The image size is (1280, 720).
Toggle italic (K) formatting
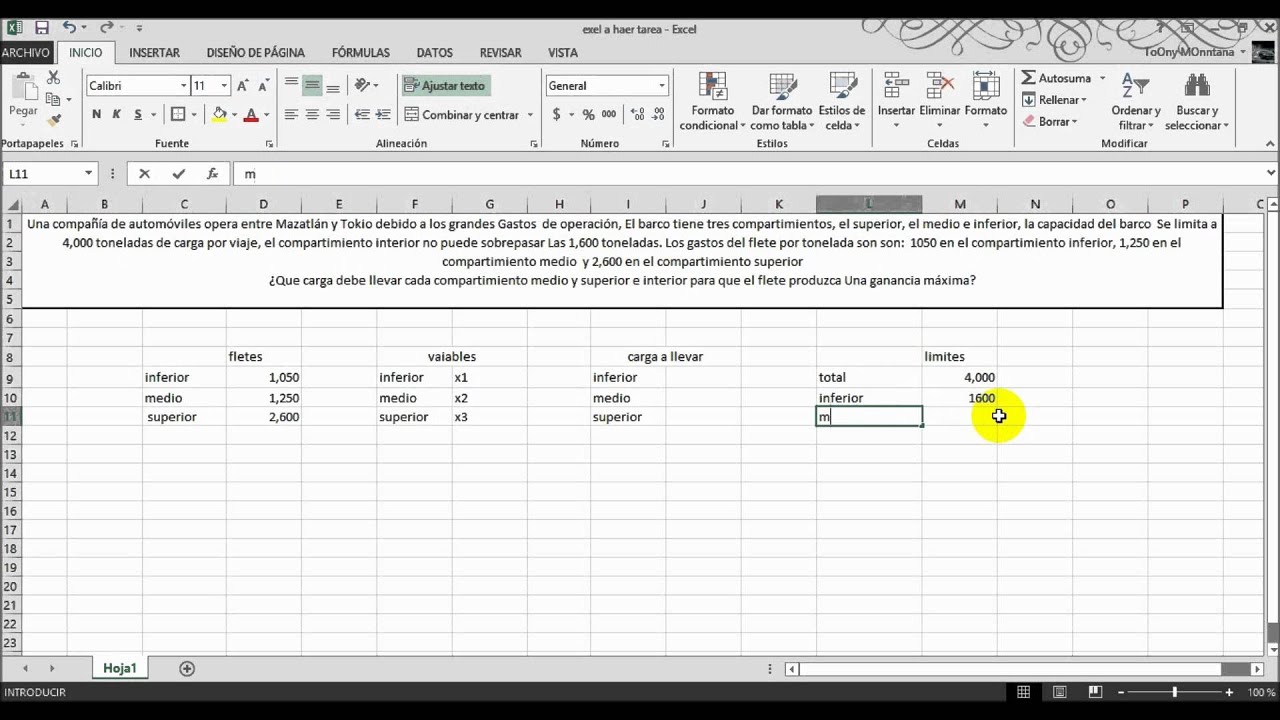click(117, 115)
